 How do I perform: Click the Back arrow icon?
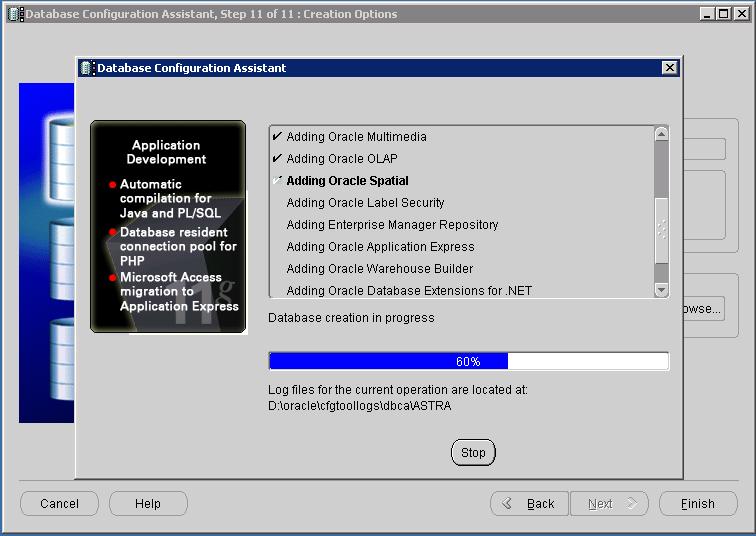pyautogui.click(x=506, y=503)
